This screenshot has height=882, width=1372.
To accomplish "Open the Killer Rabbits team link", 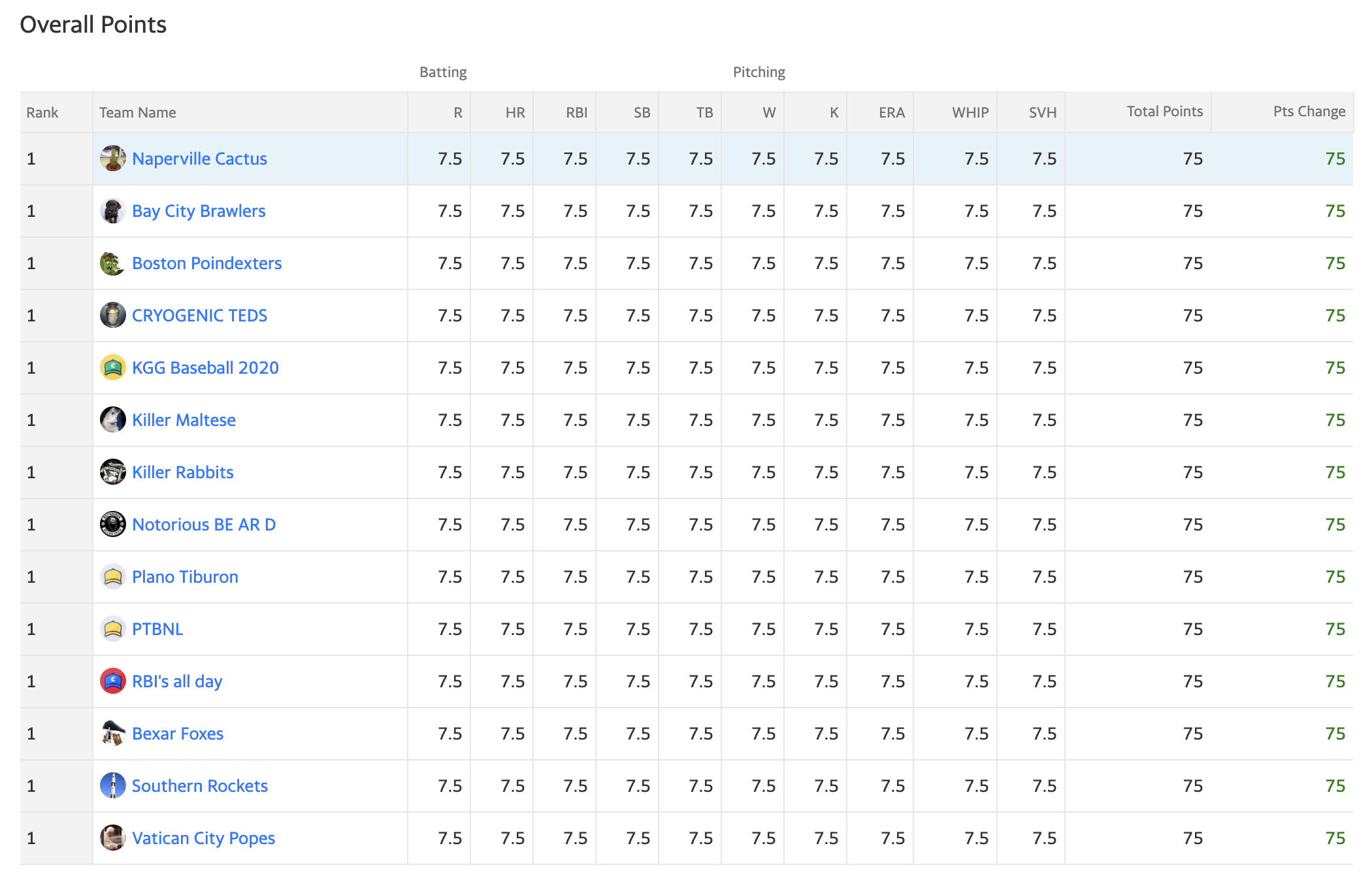I will point(183,472).
